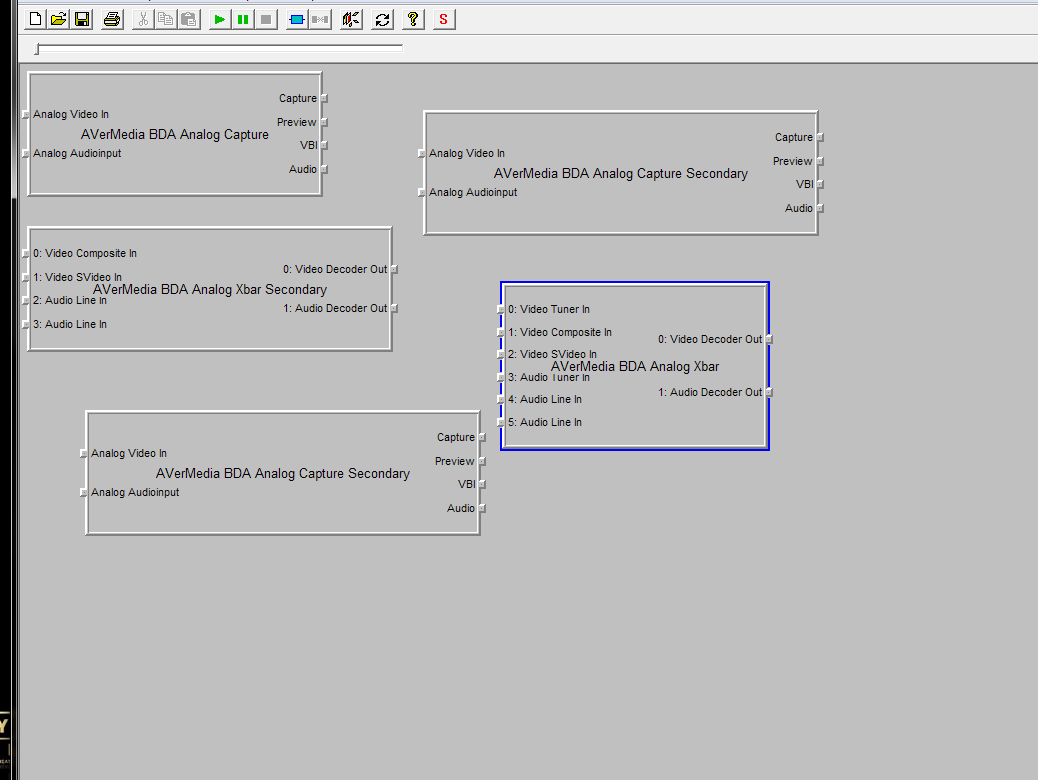The width and height of the screenshot is (1038, 780).
Task: Click the Cut scissors icon
Action: pos(142,19)
